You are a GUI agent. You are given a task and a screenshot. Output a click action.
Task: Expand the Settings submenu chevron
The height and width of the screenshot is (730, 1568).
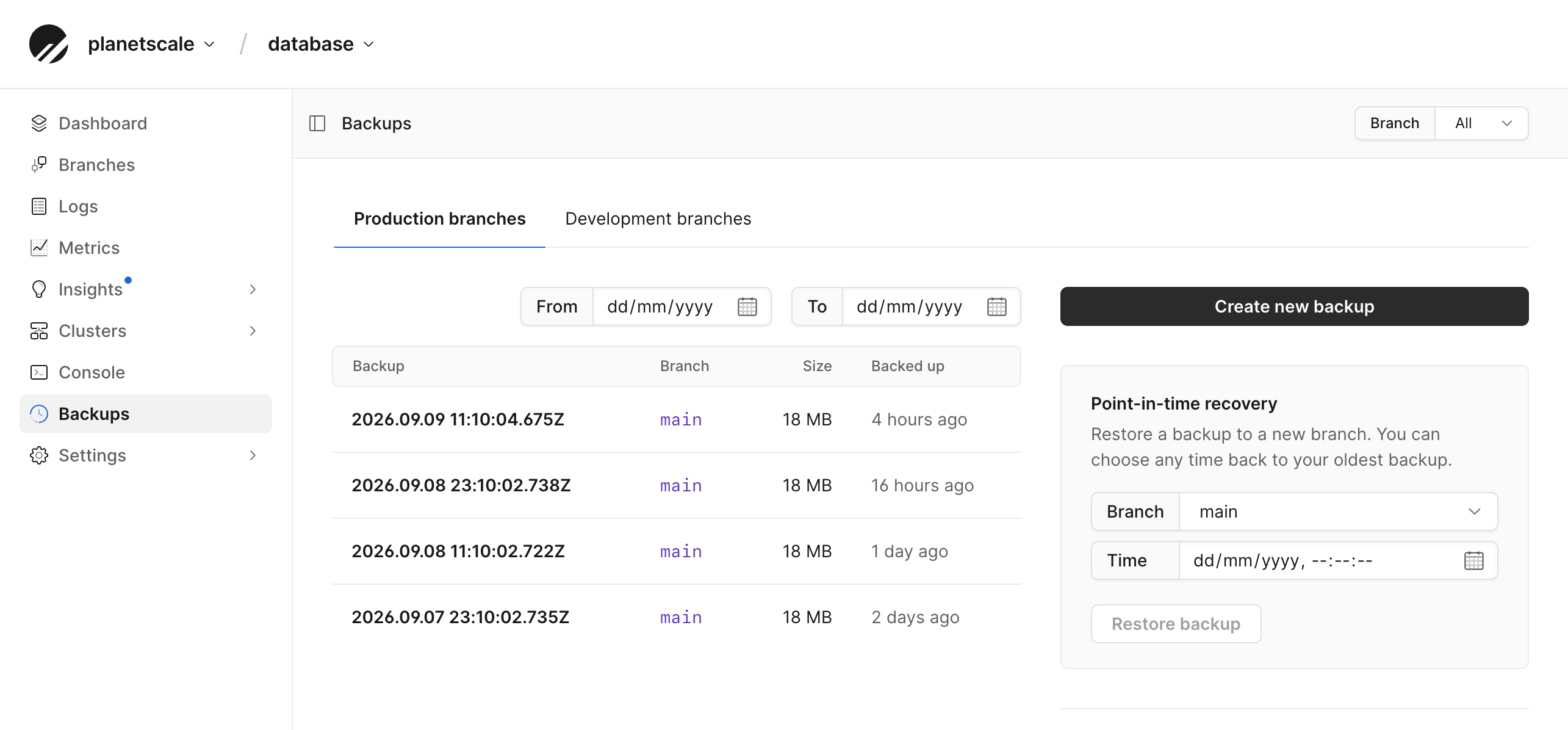pyautogui.click(x=253, y=455)
